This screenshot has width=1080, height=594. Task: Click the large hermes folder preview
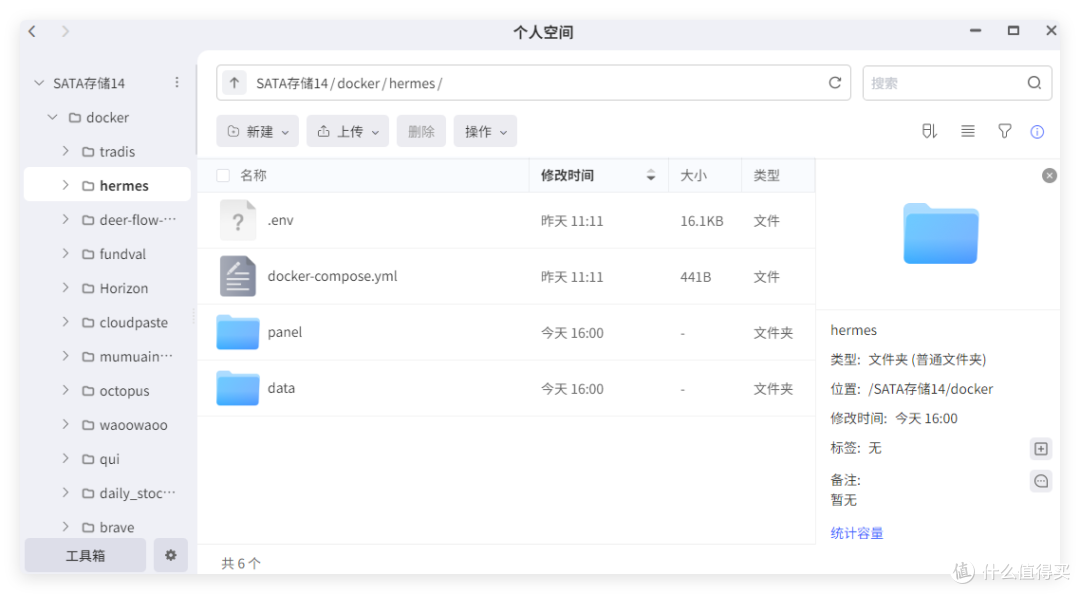point(940,234)
